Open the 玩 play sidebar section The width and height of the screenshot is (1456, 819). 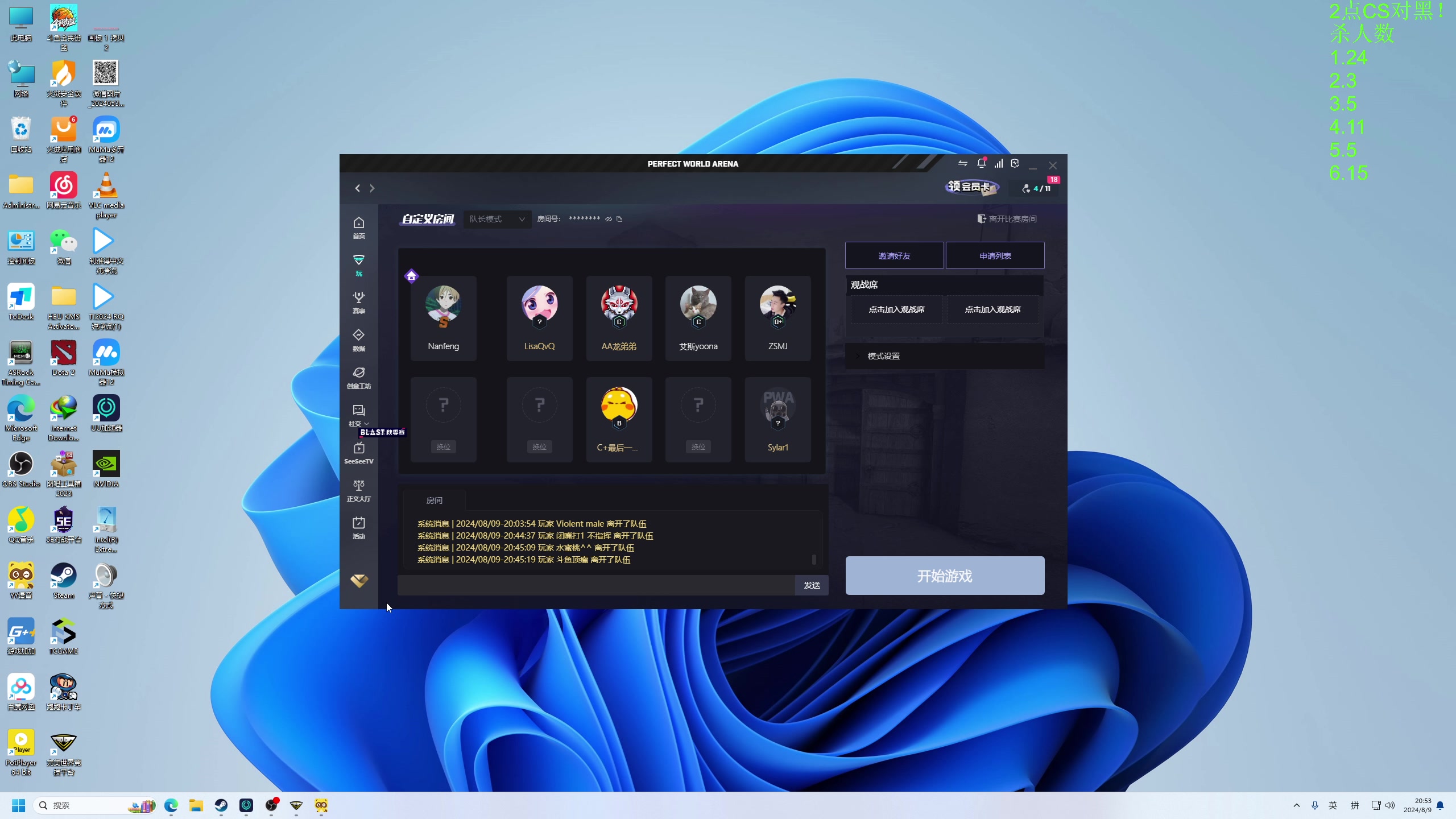click(x=358, y=265)
